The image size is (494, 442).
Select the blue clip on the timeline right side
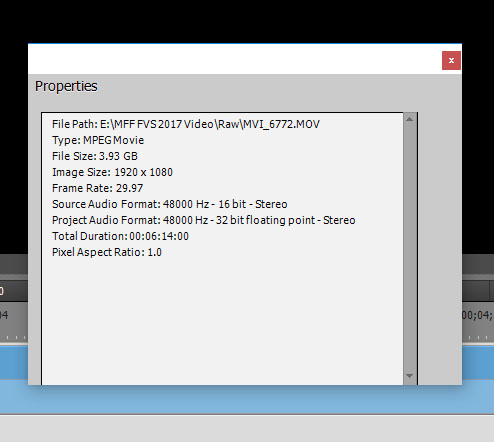point(478,363)
